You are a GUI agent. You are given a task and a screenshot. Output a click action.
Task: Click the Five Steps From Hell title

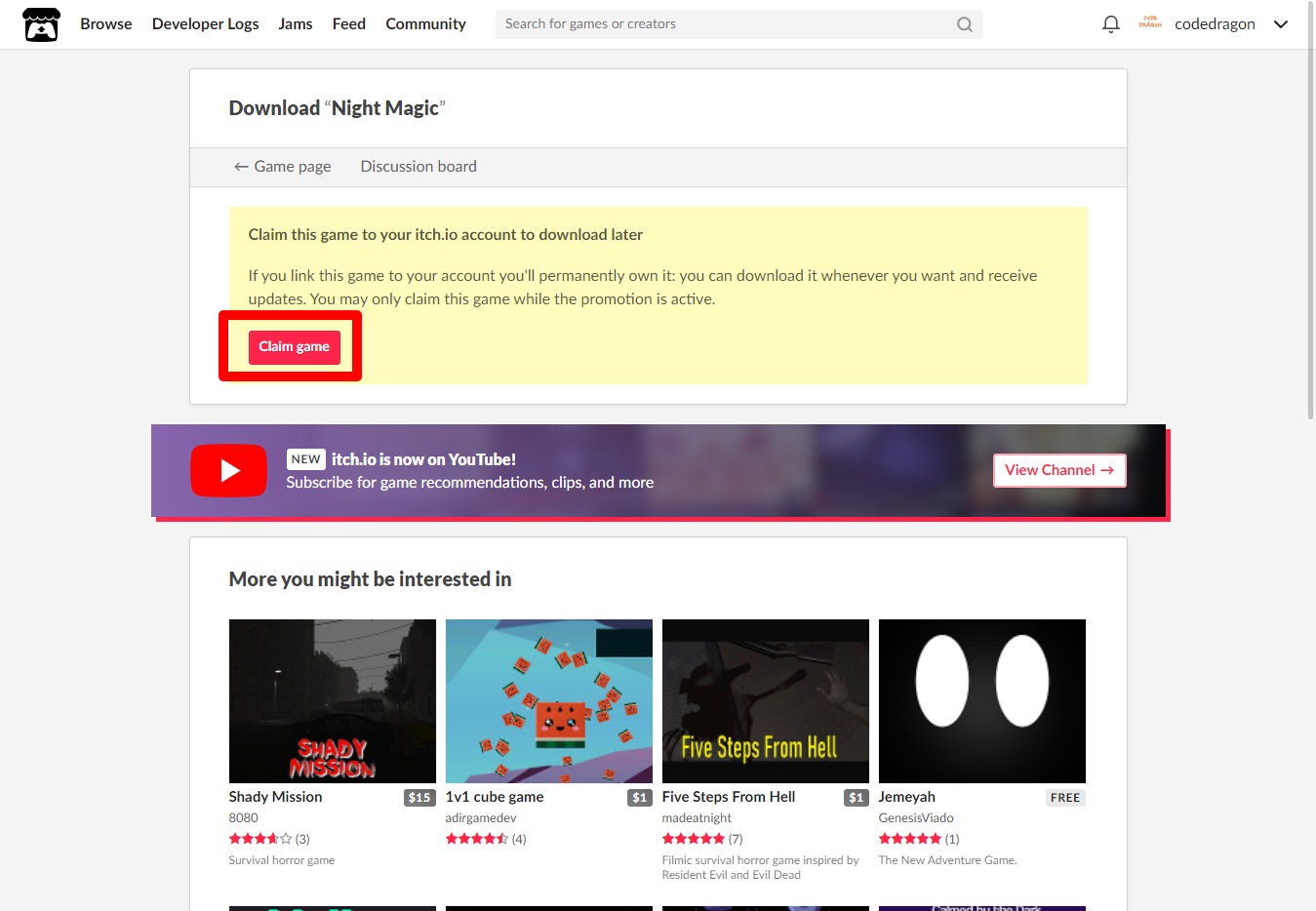click(729, 797)
